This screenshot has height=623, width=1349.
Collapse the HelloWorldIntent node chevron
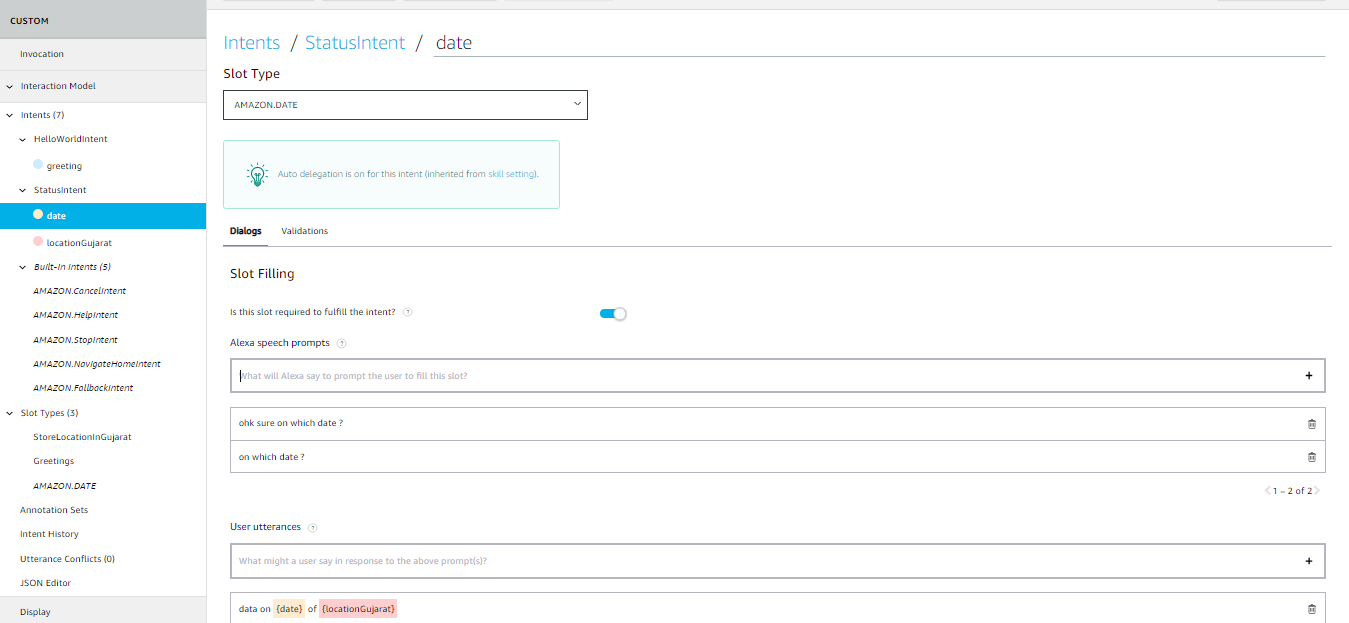23,139
